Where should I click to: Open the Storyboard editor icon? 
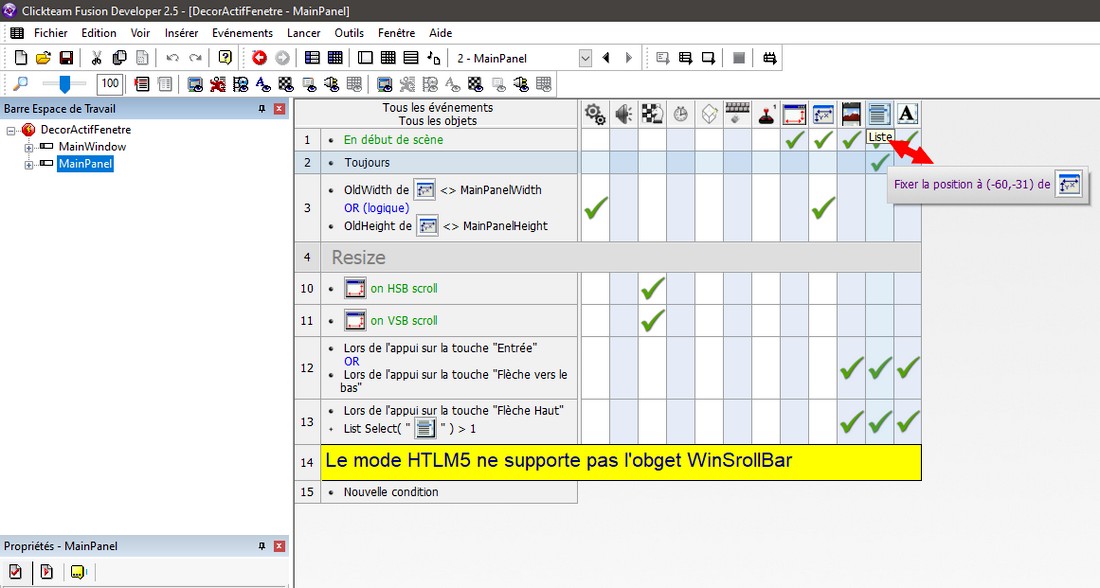pos(313,58)
